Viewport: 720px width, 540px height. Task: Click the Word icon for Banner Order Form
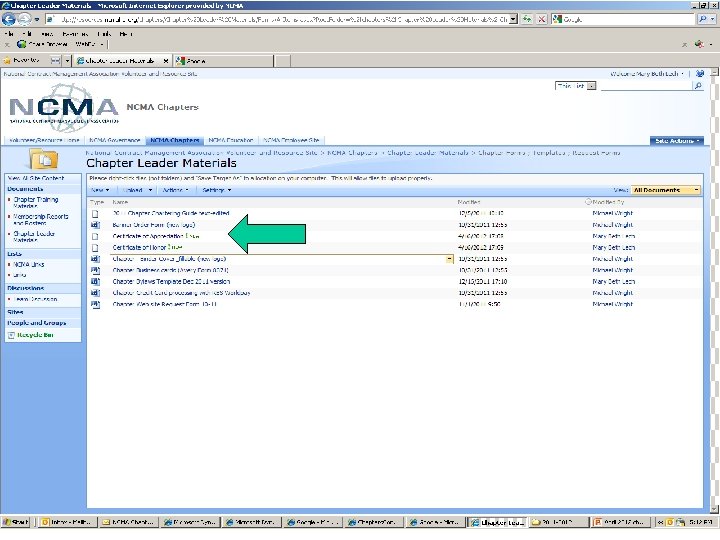pyautogui.click(x=95, y=225)
